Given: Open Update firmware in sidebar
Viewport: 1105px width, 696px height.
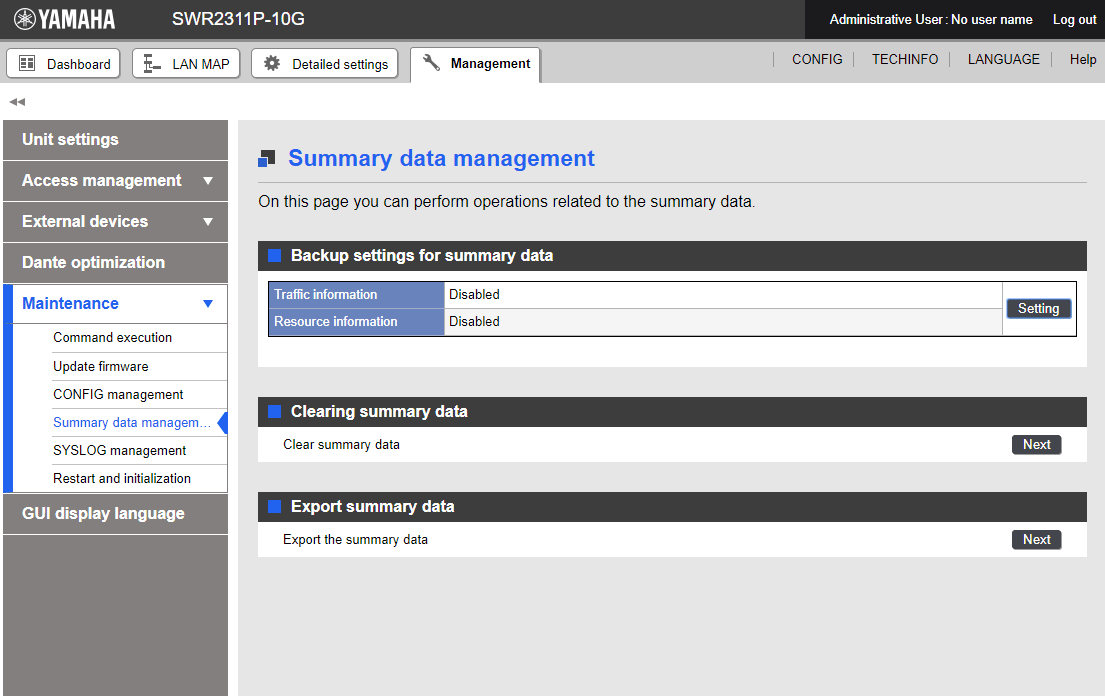Looking at the screenshot, I should tap(101, 366).
